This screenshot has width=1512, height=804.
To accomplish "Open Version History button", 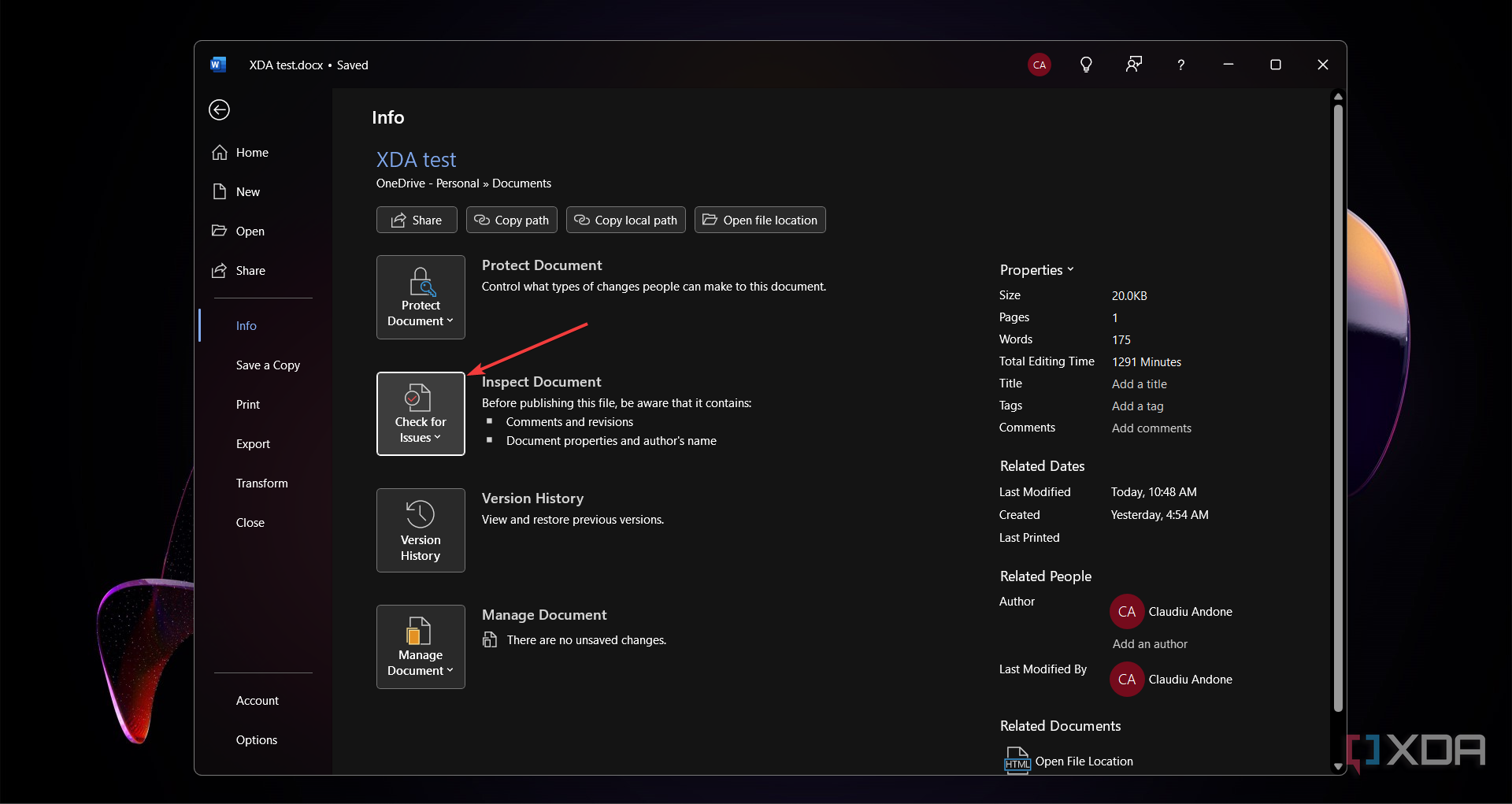I will pos(421,530).
